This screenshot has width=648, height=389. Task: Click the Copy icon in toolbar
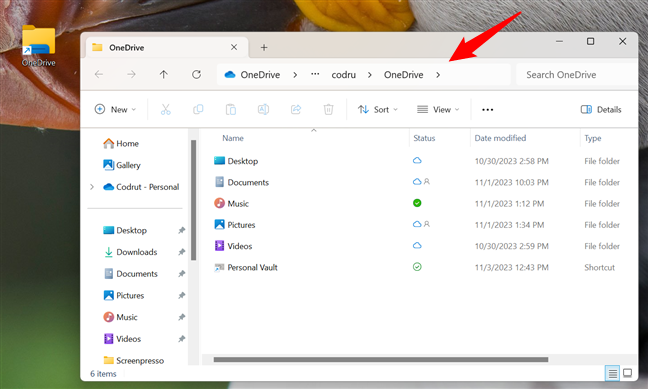click(x=198, y=110)
